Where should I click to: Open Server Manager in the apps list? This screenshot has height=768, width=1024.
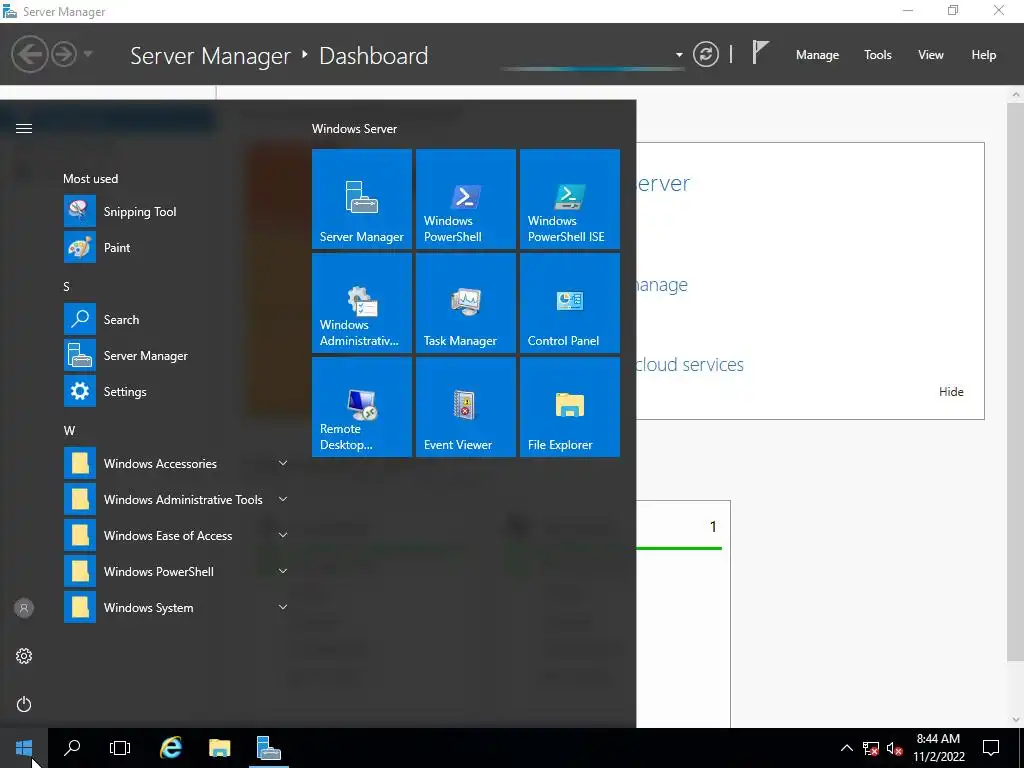tap(176, 355)
